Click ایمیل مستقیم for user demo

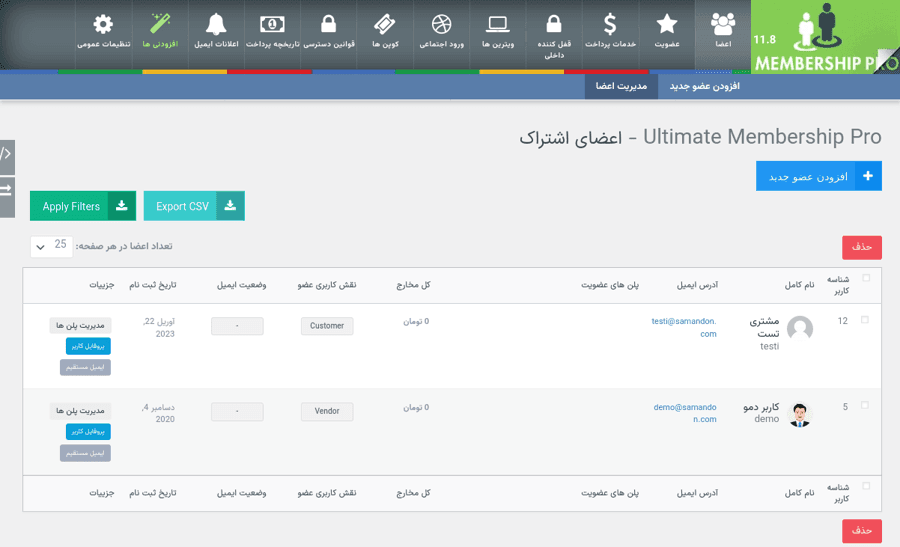point(85,453)
